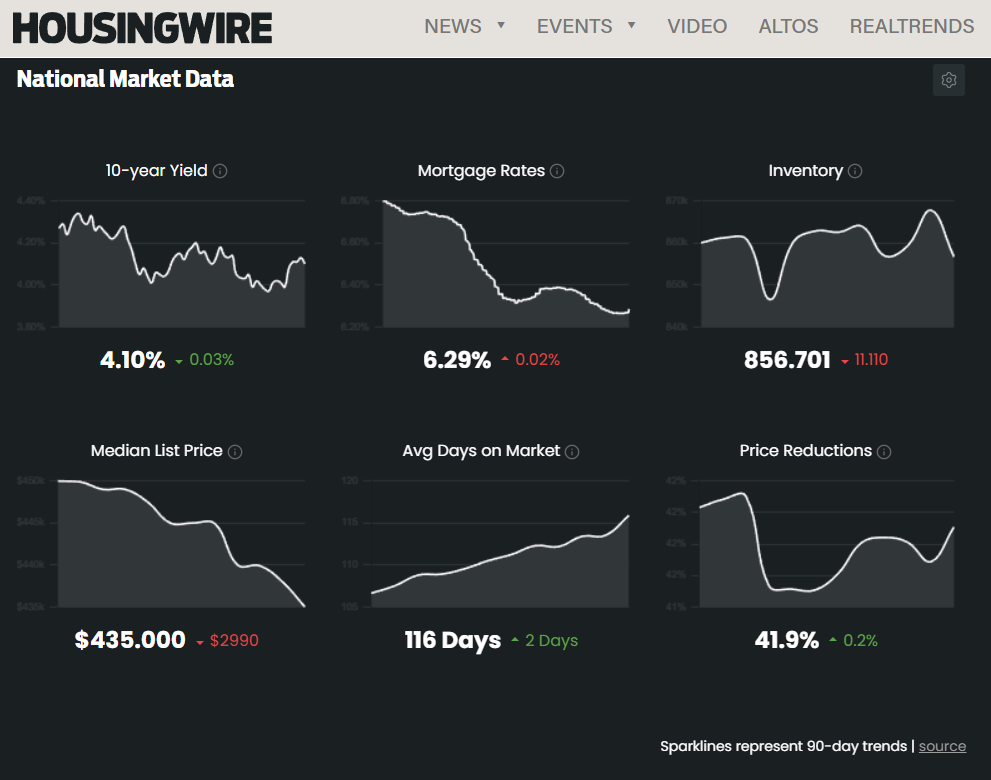Open the National Market Data settings gear
991x780 pixels.
[948, 80]
